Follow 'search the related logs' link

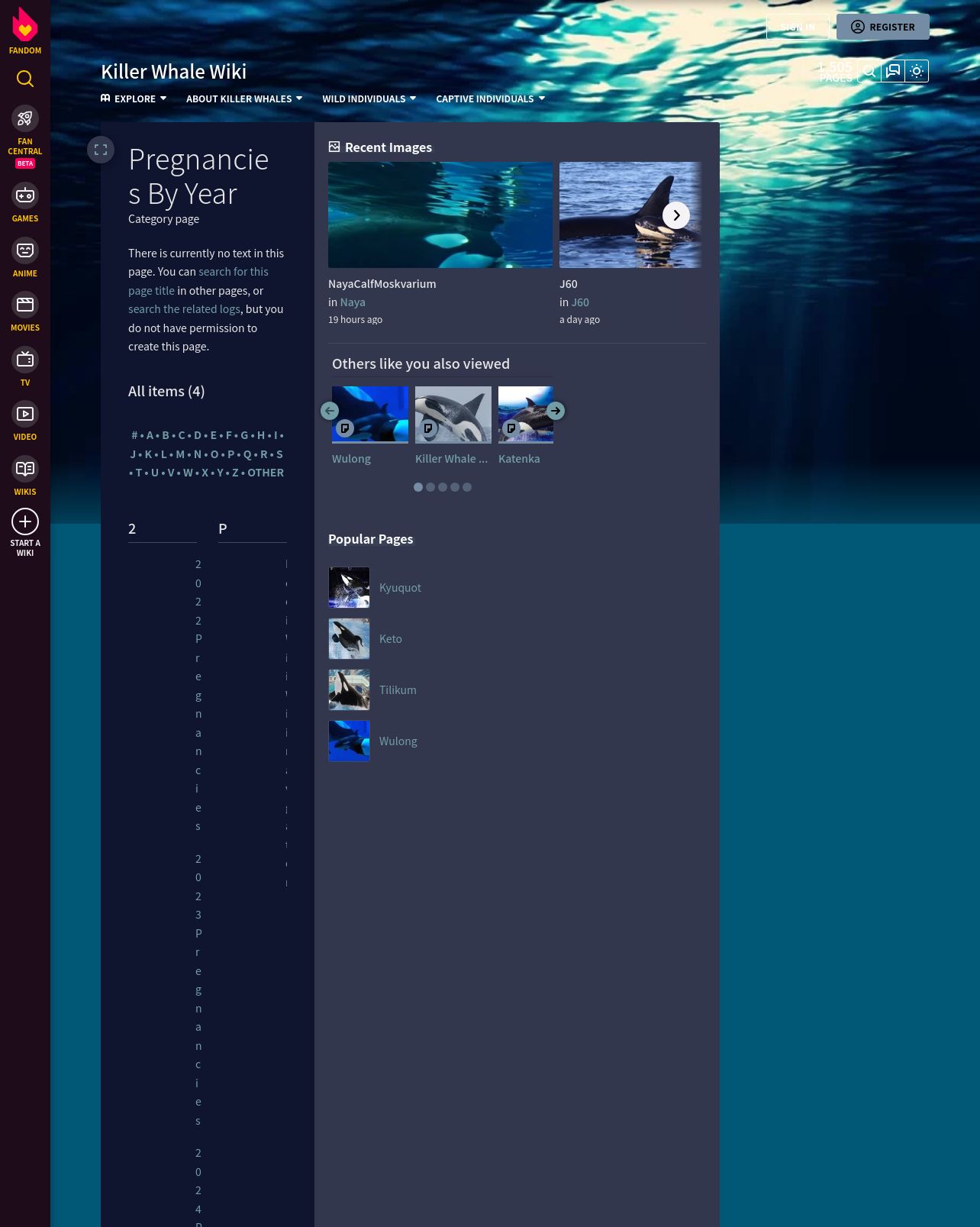(184, 309)
